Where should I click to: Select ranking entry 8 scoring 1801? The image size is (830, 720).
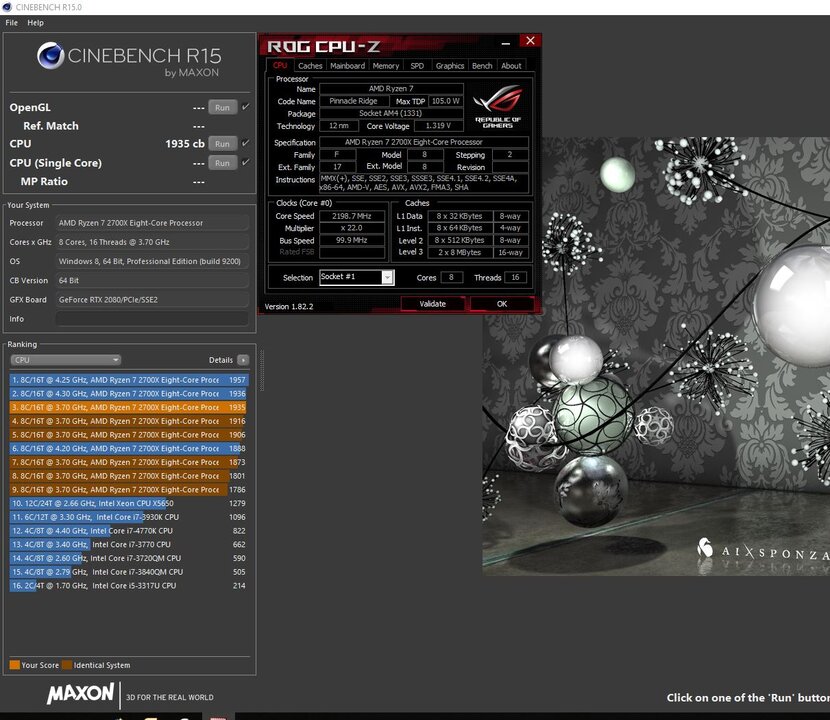tap(129, 476)
